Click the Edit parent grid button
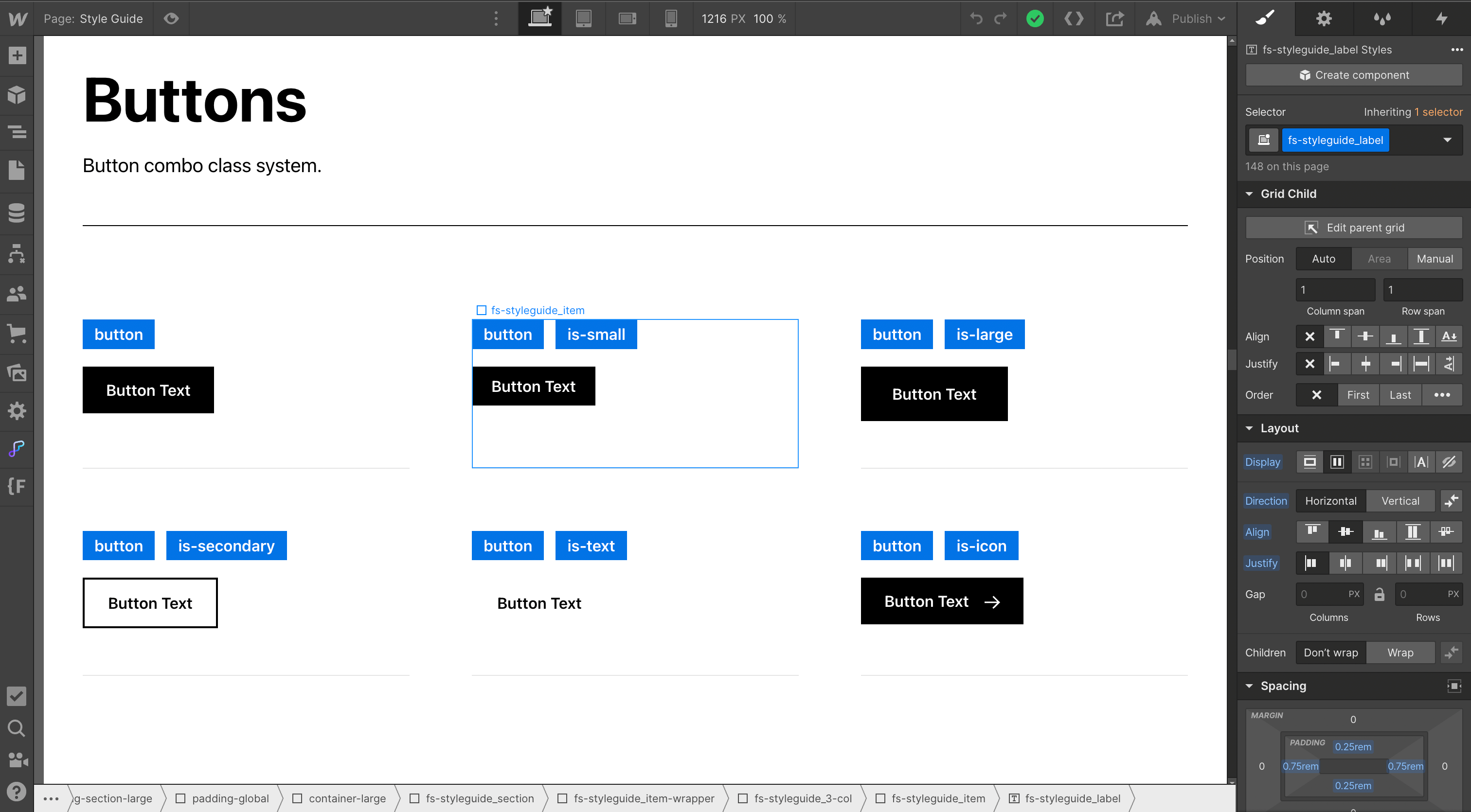 click(x=1353, y=228)
